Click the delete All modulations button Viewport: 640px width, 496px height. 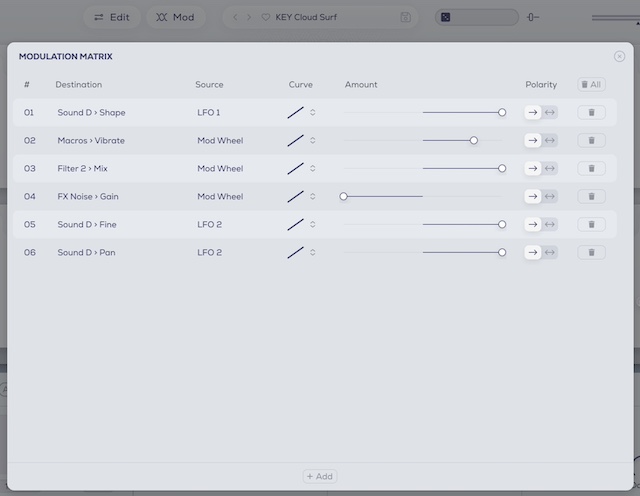591,85
